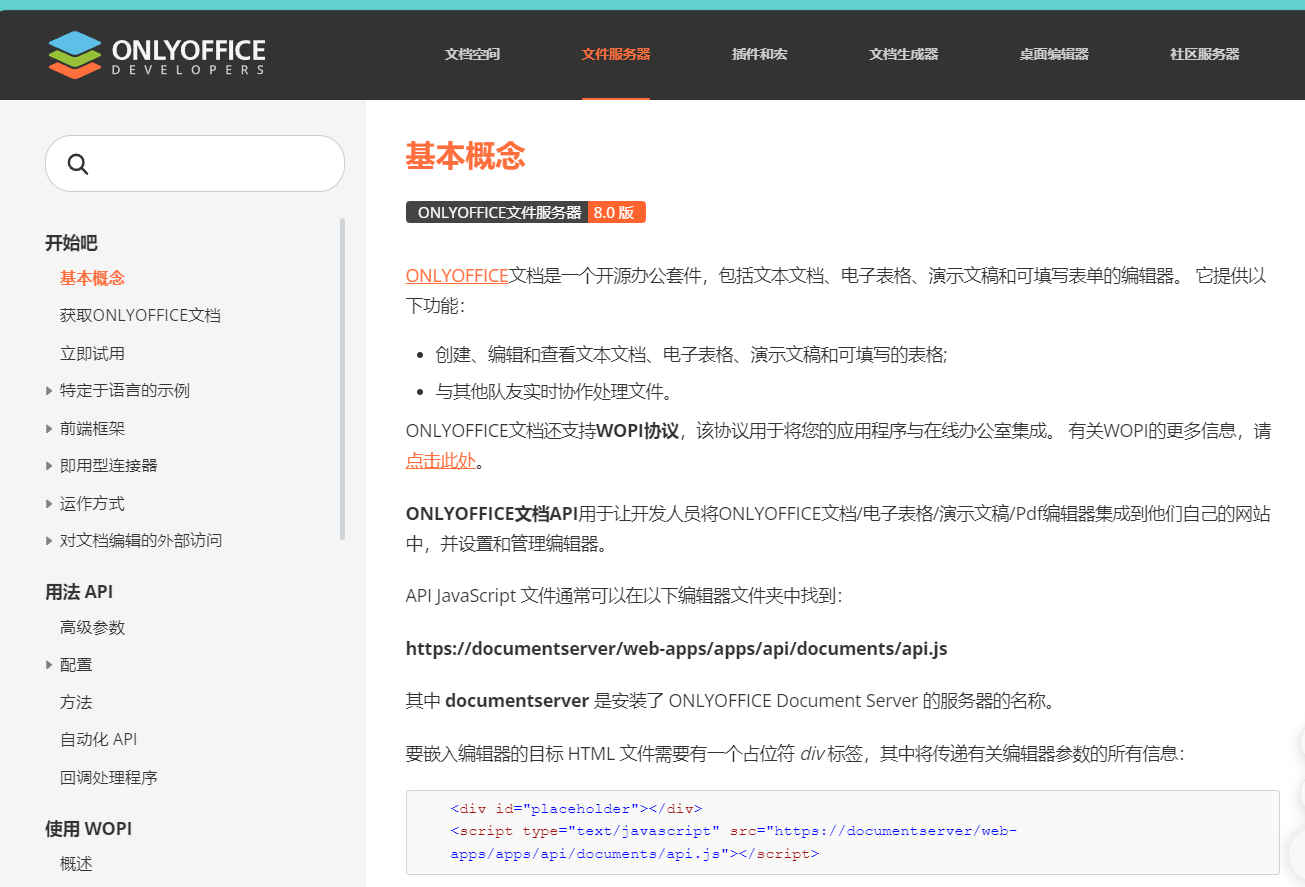Viewport: 1305px width, 887px height.
Task: Click the 前端框架 label
Action: coord(92,428)
